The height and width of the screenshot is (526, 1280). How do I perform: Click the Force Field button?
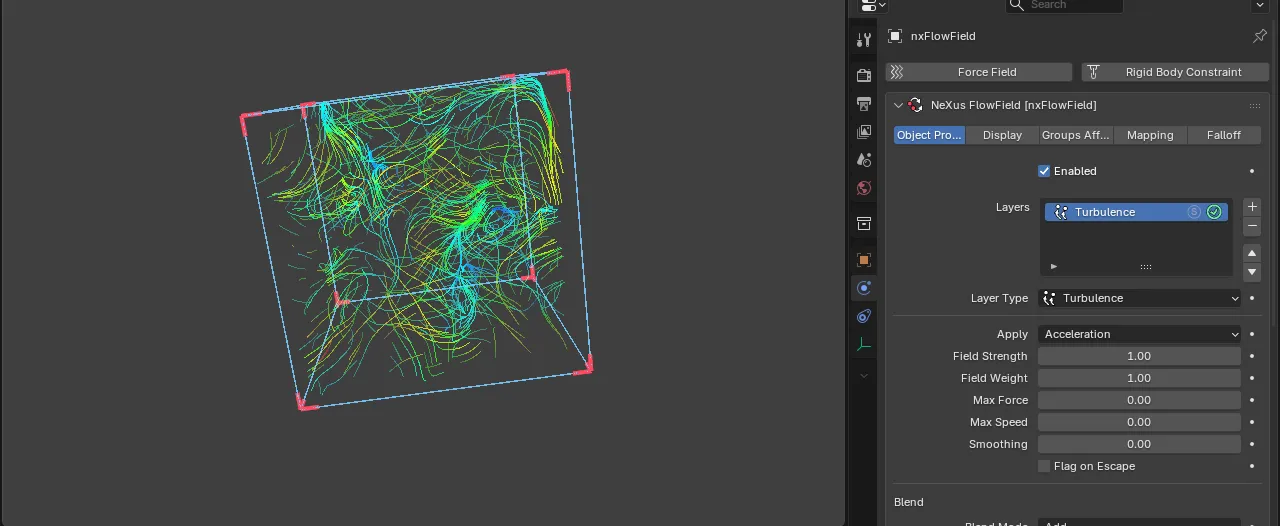(x=979, y=72)
